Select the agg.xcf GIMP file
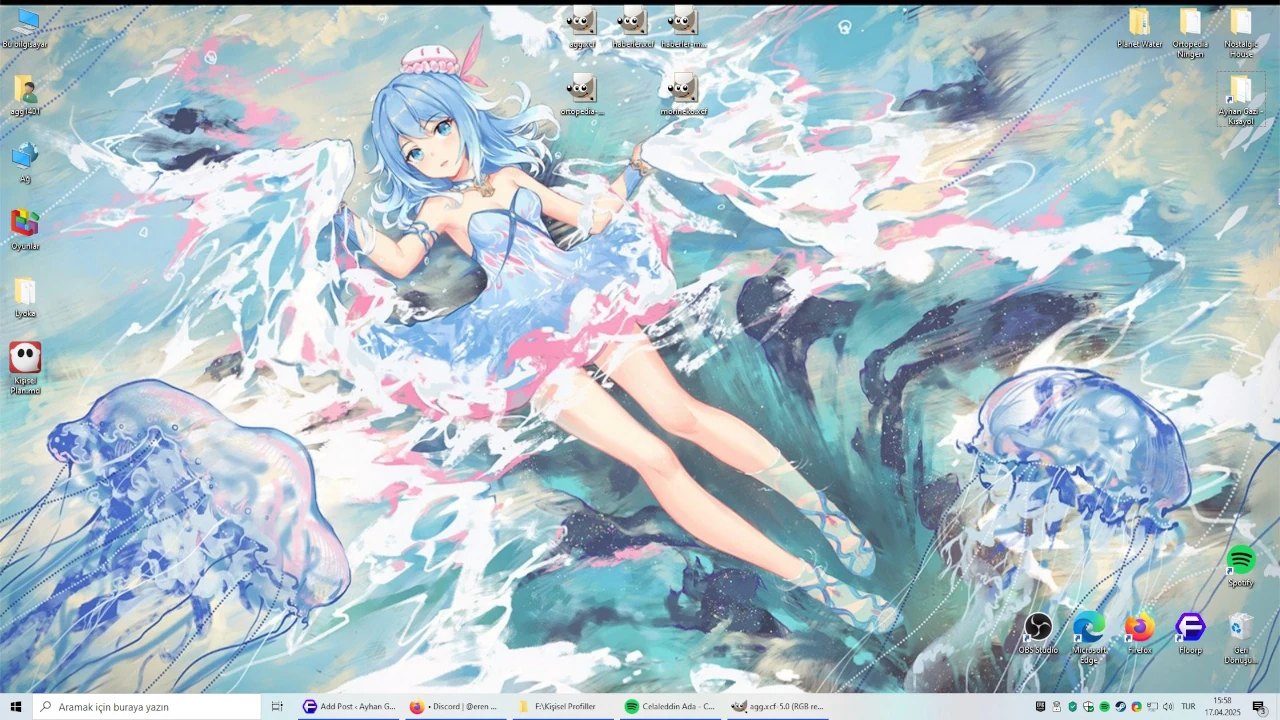Image resolution: width=1280 pixels, height=720 pixels. click(582, 27)
